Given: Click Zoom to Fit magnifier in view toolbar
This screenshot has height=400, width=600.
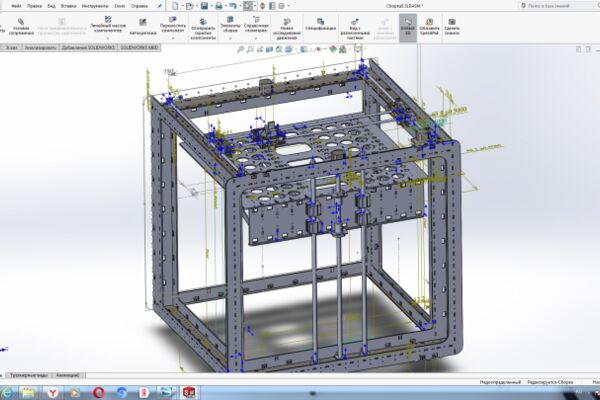Looking at the screenshot, I should (240, 49).
